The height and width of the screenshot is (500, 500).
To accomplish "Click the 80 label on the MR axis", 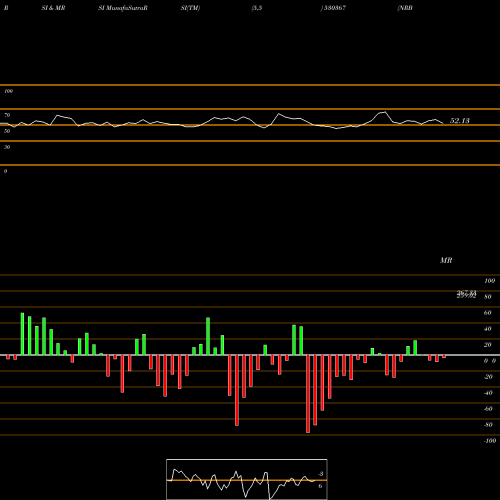I will 487,297.
